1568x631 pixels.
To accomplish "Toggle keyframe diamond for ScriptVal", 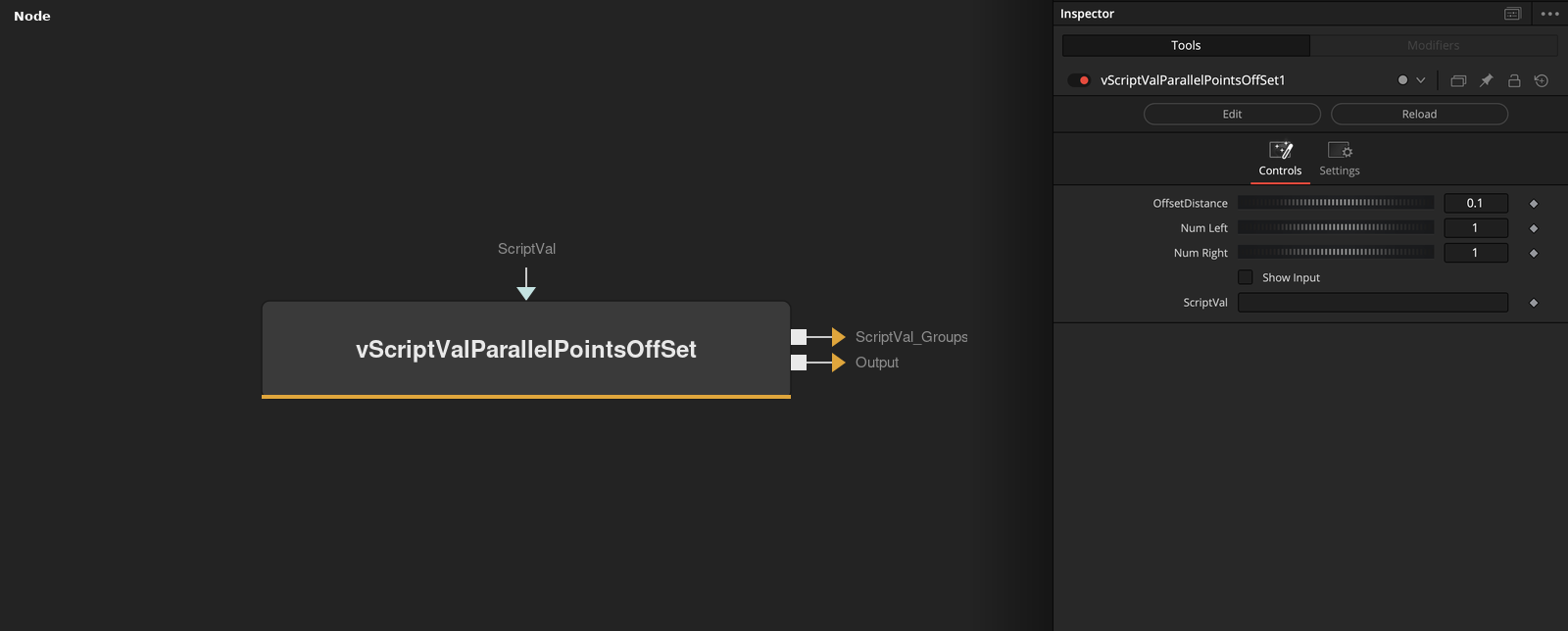I will [x=1534, y=304].
